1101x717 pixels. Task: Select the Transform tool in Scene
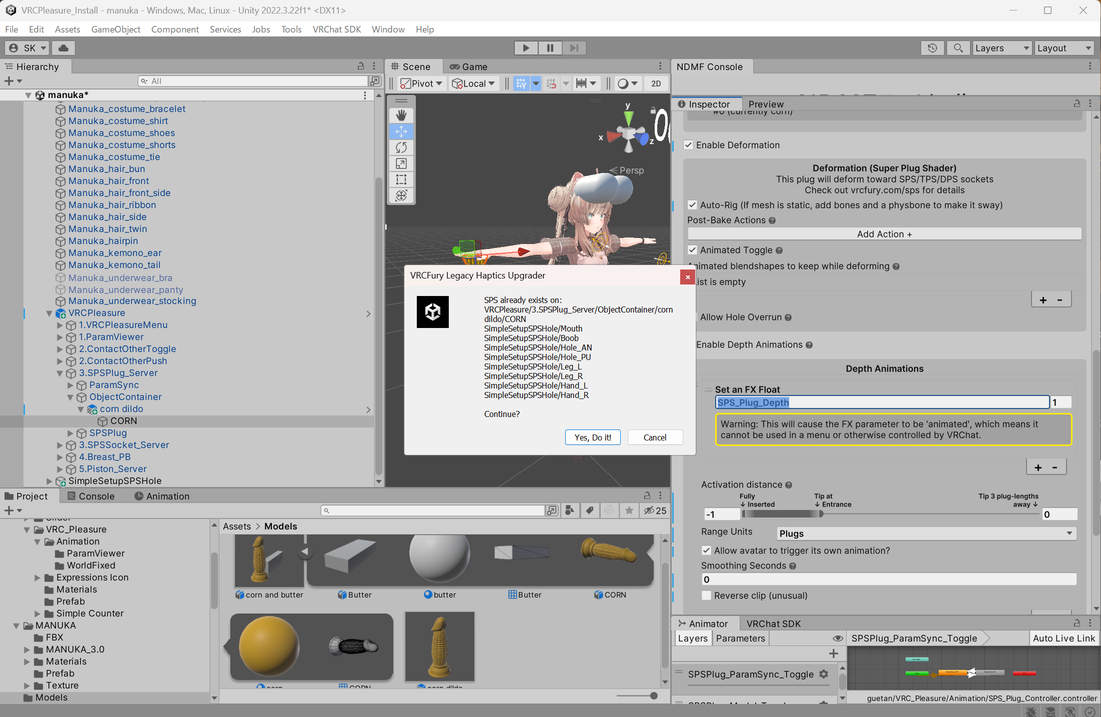pos(401,196)
